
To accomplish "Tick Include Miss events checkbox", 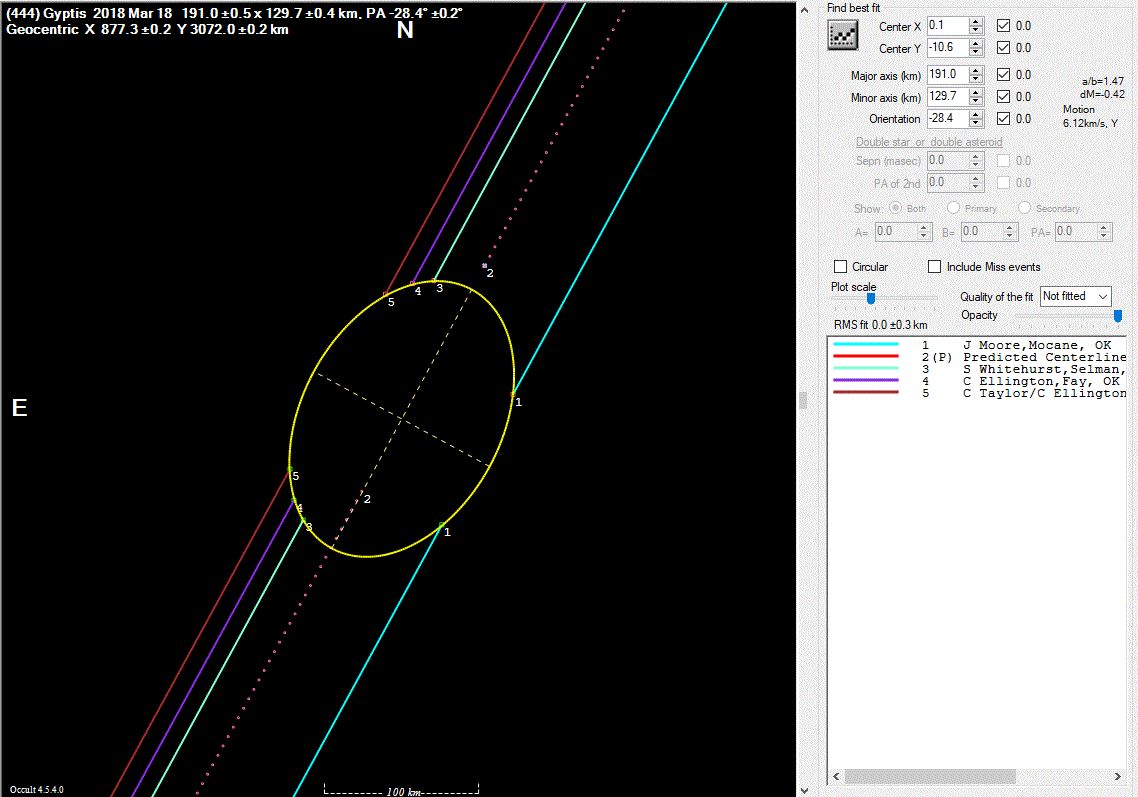I will [935, 267].
